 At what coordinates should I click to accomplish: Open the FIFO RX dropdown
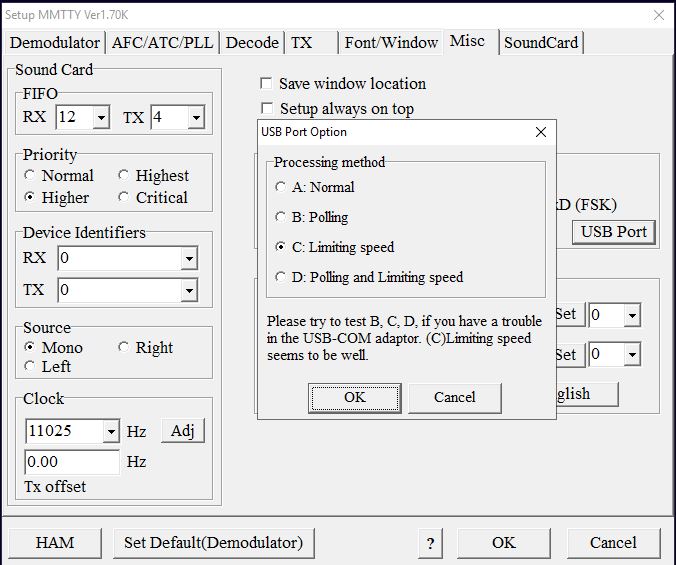tap(101, 117)
